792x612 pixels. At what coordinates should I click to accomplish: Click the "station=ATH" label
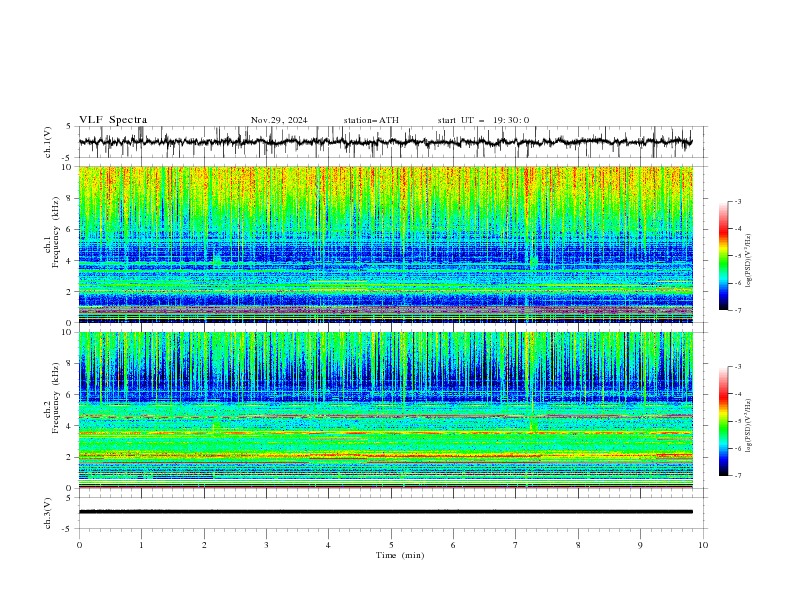[x=371, y=120]
